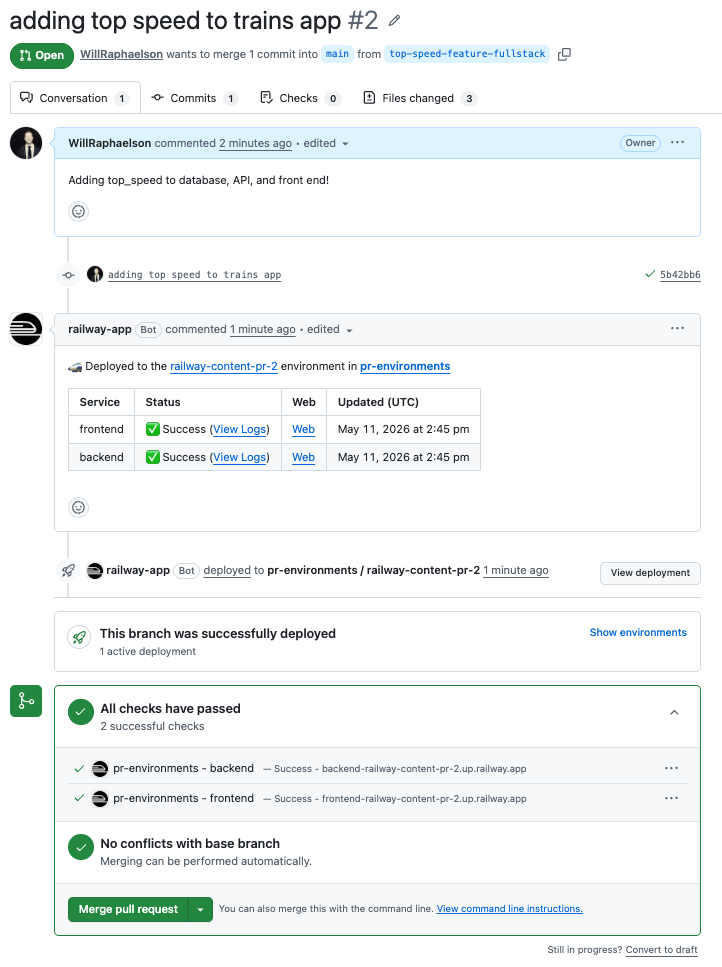Viewport: 722px width, 967px height.
Task: Open the railway-content-pr-2 environment link
Action: coord(224,366)
